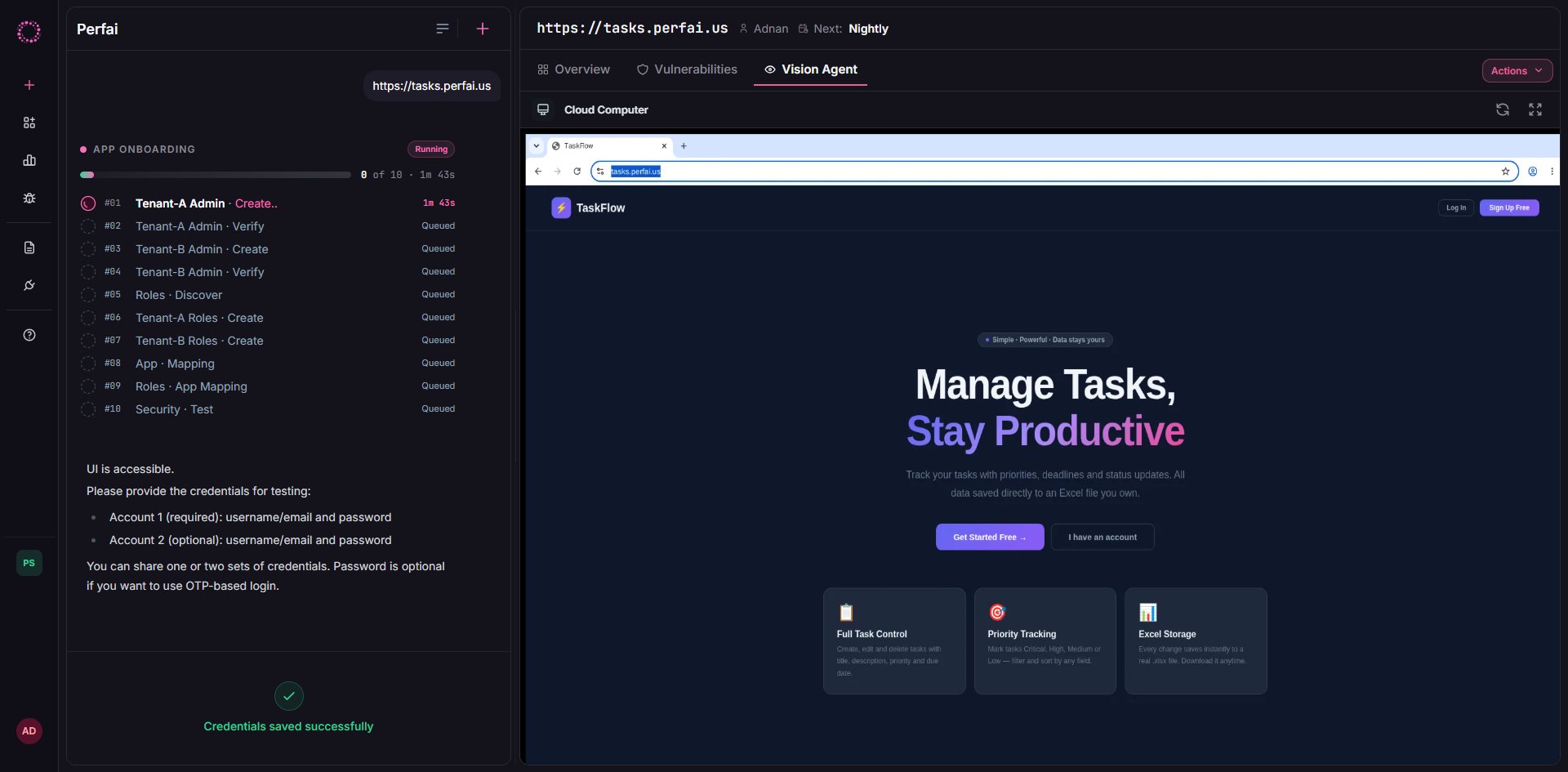Click Get Started Free button

(990, 537)
